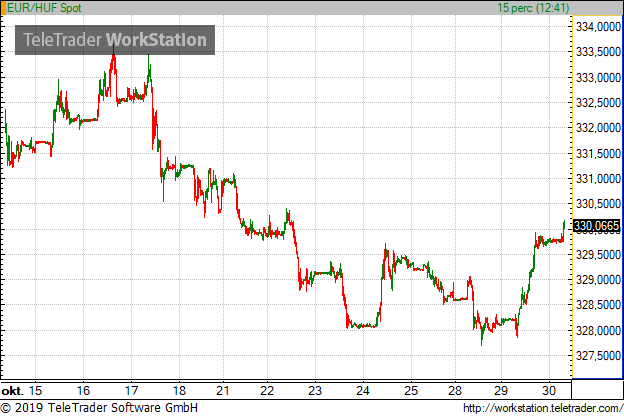Click the 15 perc (12:41) interval label
Image resolution: width=624 pixels, height=417 pixels.
click(533, 8)
